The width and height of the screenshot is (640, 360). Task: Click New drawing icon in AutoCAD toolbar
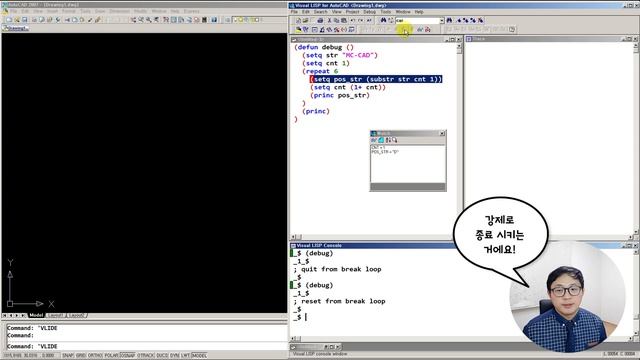pyautogui.click(x=9, y=20)
